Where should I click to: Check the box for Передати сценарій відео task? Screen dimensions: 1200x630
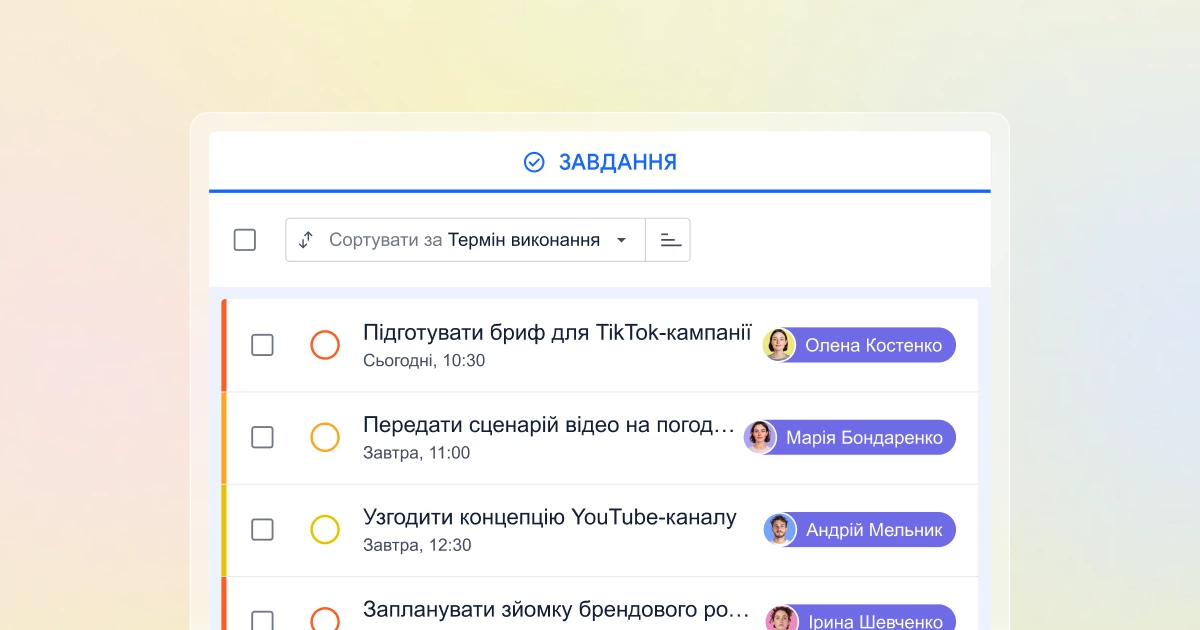pyautogui.click(x=262, y=437)
